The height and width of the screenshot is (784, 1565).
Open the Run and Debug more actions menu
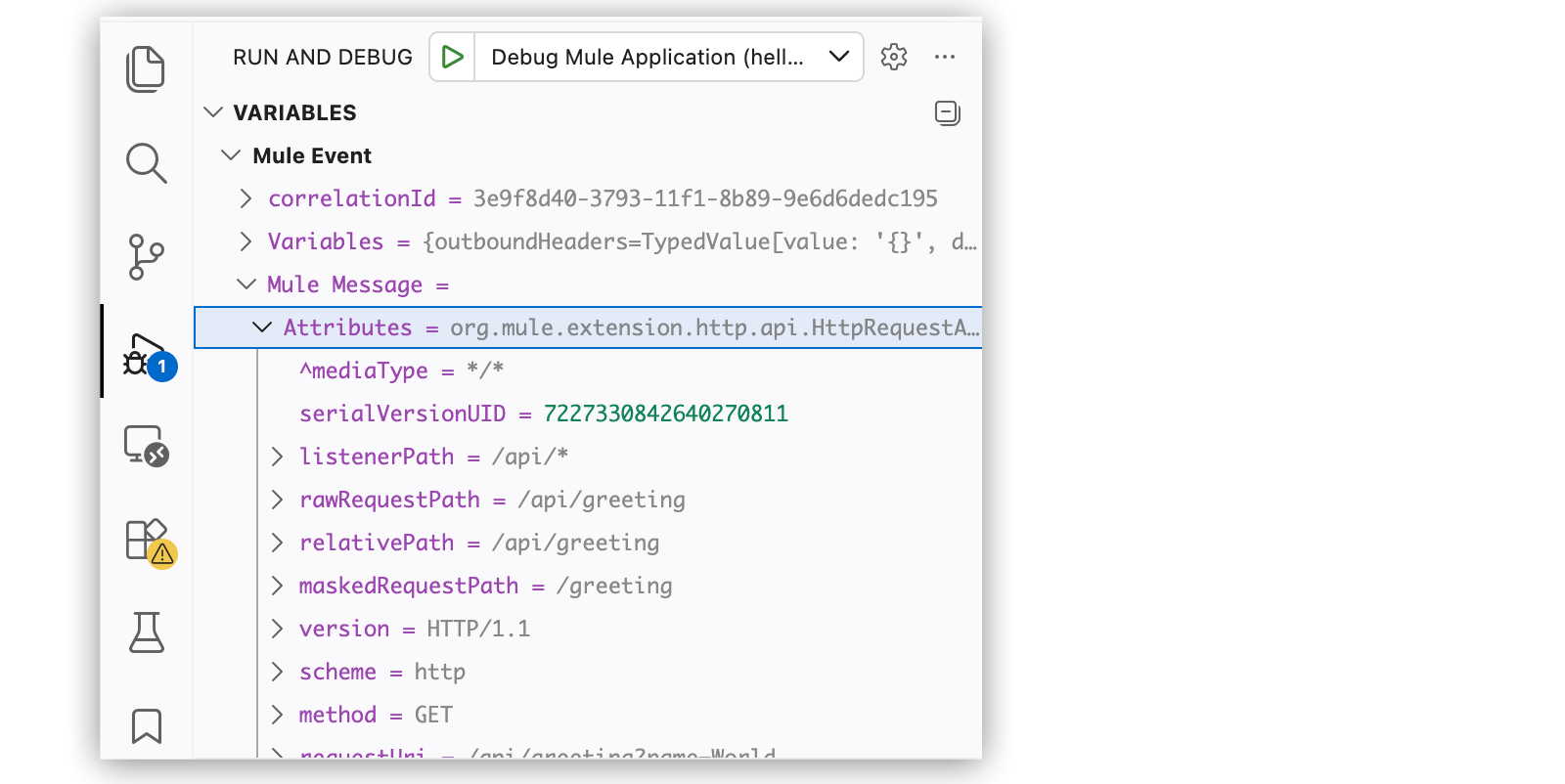(945, 57)
